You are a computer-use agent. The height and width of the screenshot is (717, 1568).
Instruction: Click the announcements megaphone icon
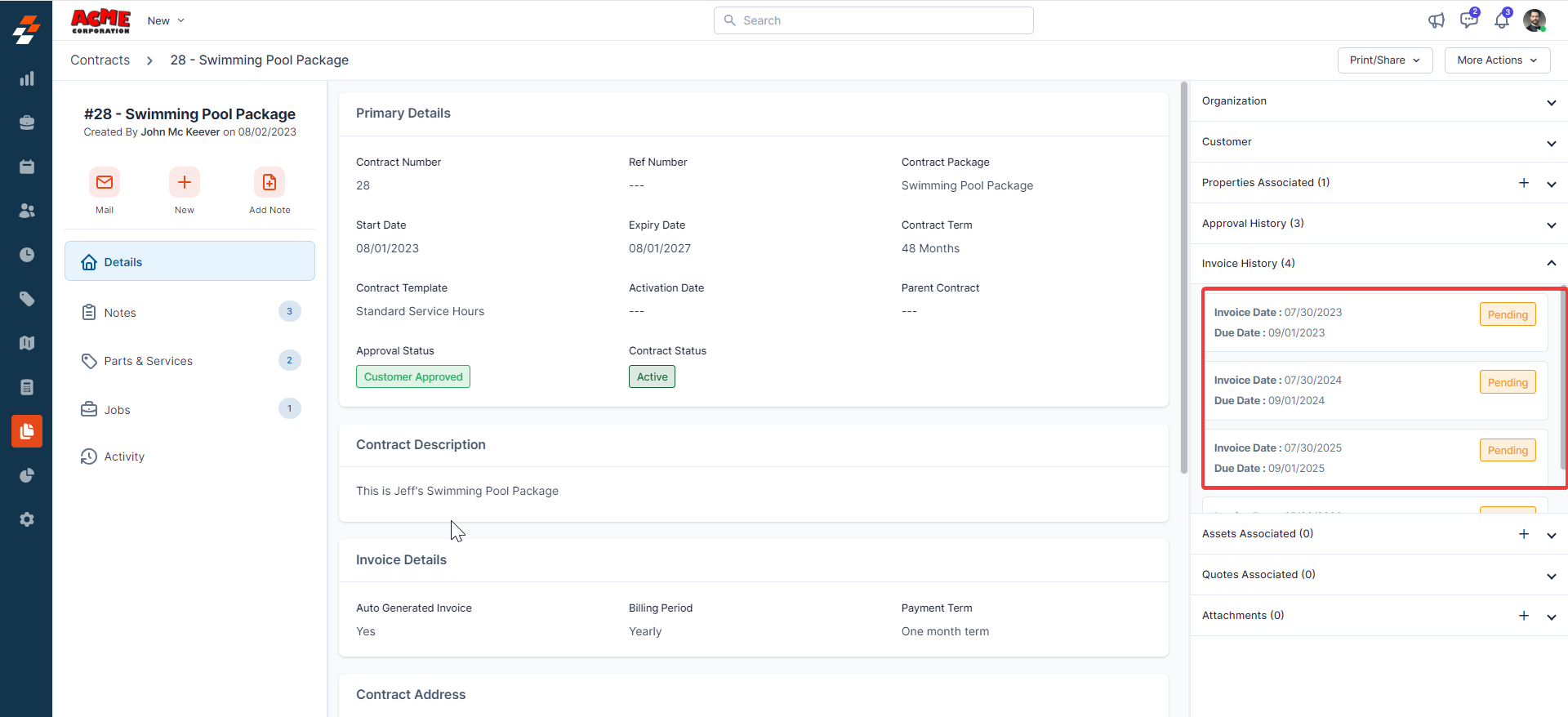[x=1436, y=20]
